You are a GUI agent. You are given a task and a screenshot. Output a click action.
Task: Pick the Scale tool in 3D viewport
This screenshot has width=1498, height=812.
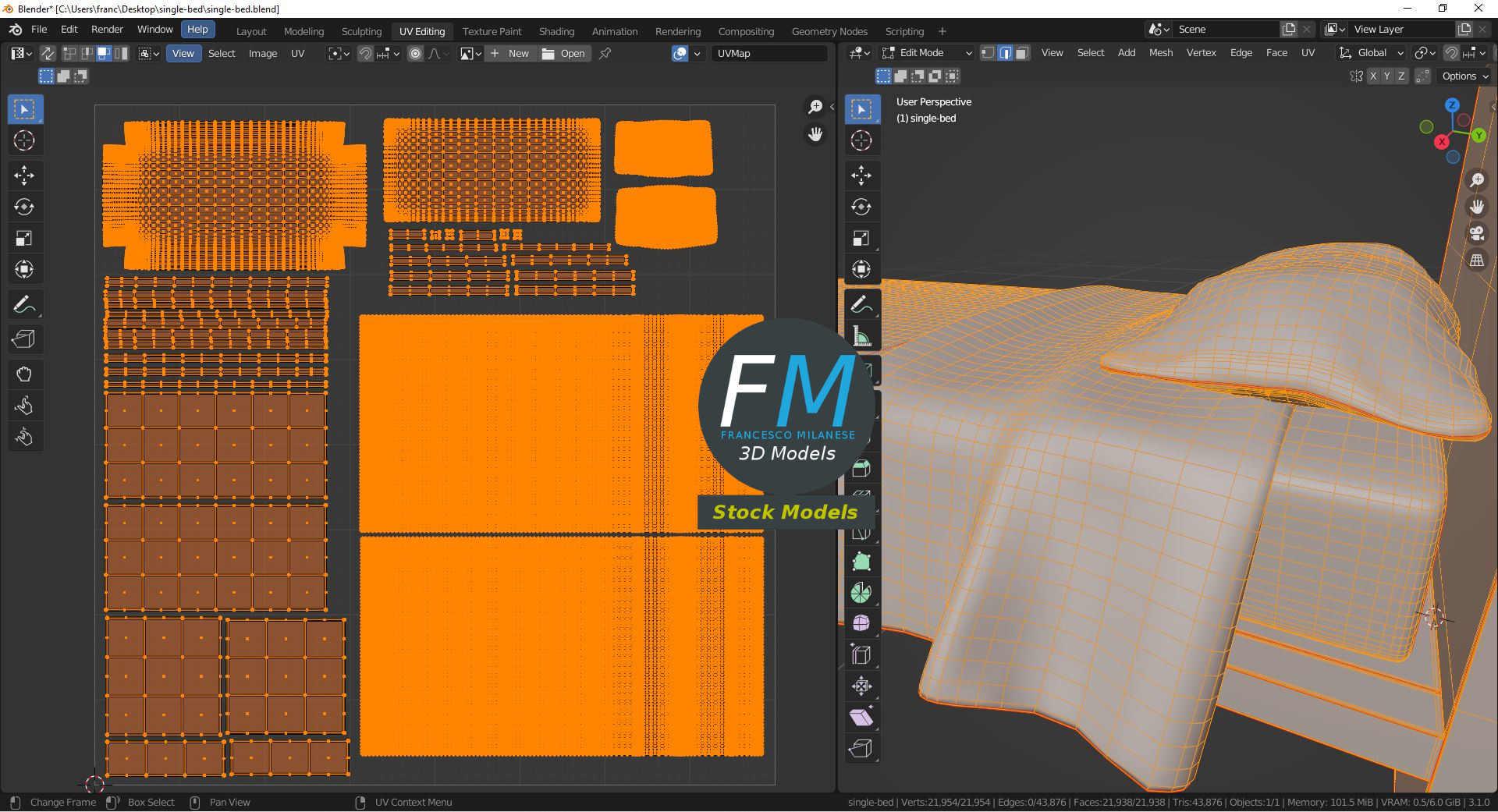tap(861, 238)
